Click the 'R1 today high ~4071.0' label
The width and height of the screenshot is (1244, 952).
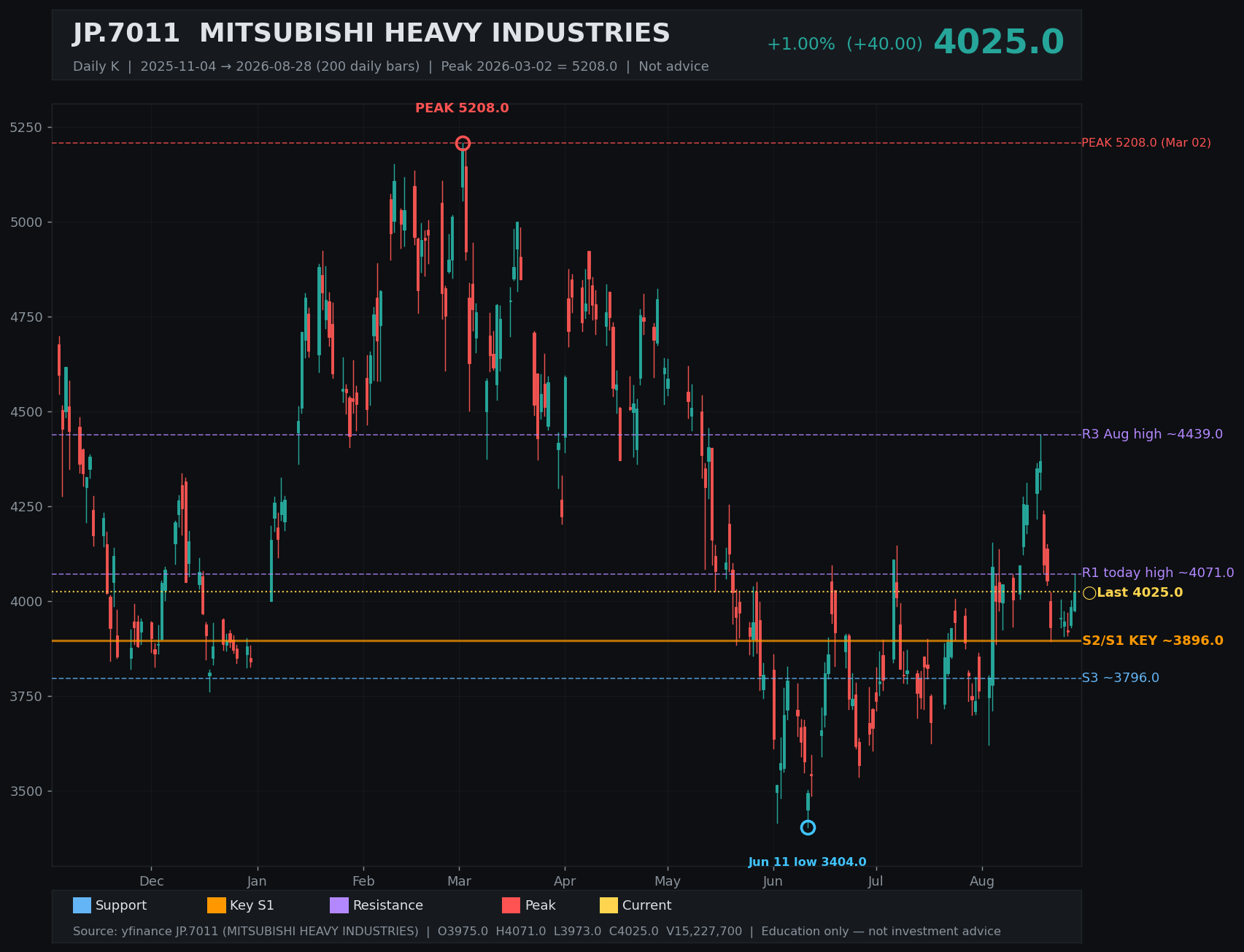[x=1157, y=573]
